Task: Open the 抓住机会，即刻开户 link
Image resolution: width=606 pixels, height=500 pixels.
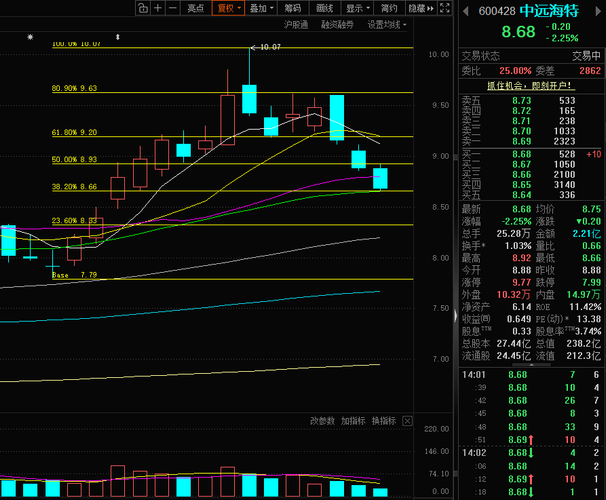Action: point(531,85)
